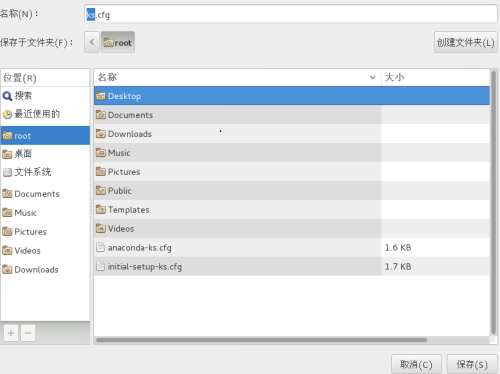Click the Downloads folder icon in file list
The width and height of the screenshot is (500, 374).
pos(101,134)
